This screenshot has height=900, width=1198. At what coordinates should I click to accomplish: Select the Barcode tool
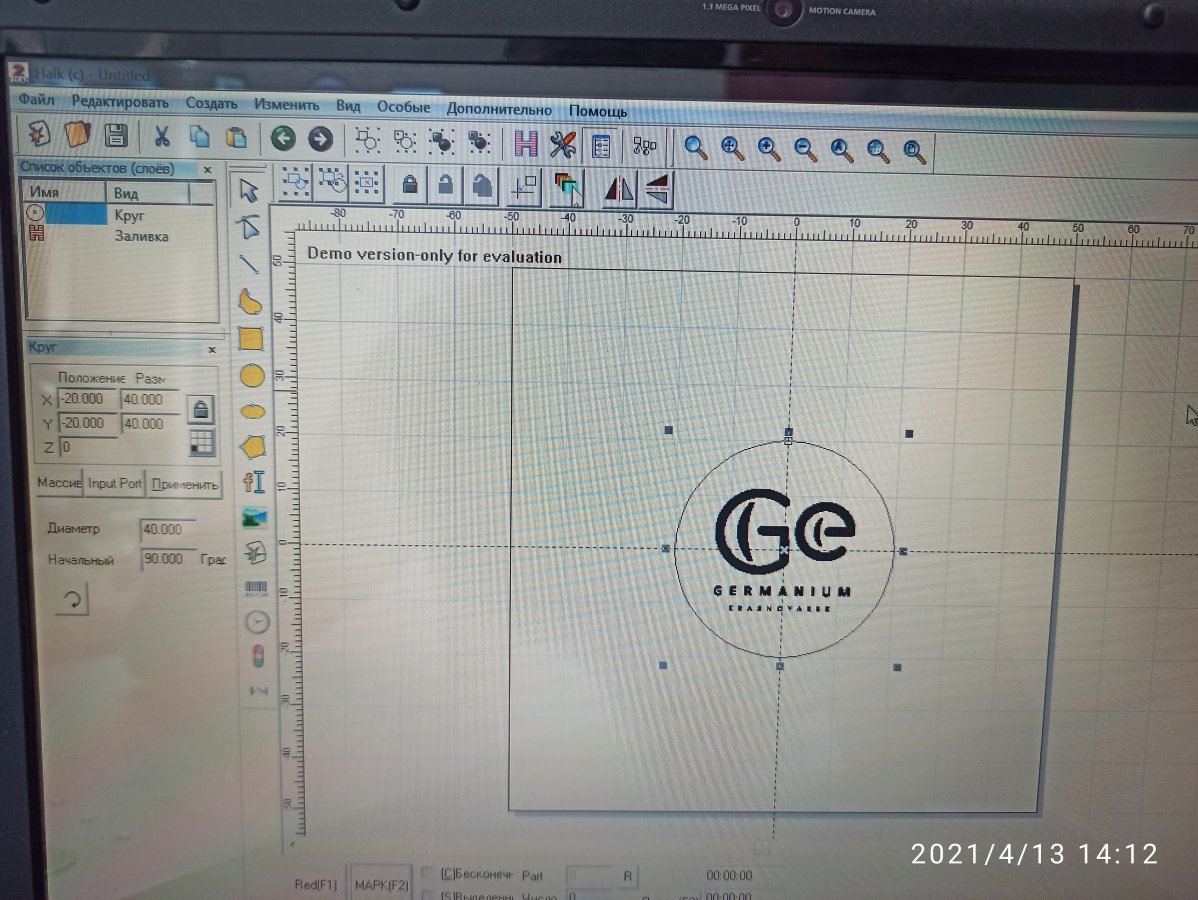click(x=256, y=588)
